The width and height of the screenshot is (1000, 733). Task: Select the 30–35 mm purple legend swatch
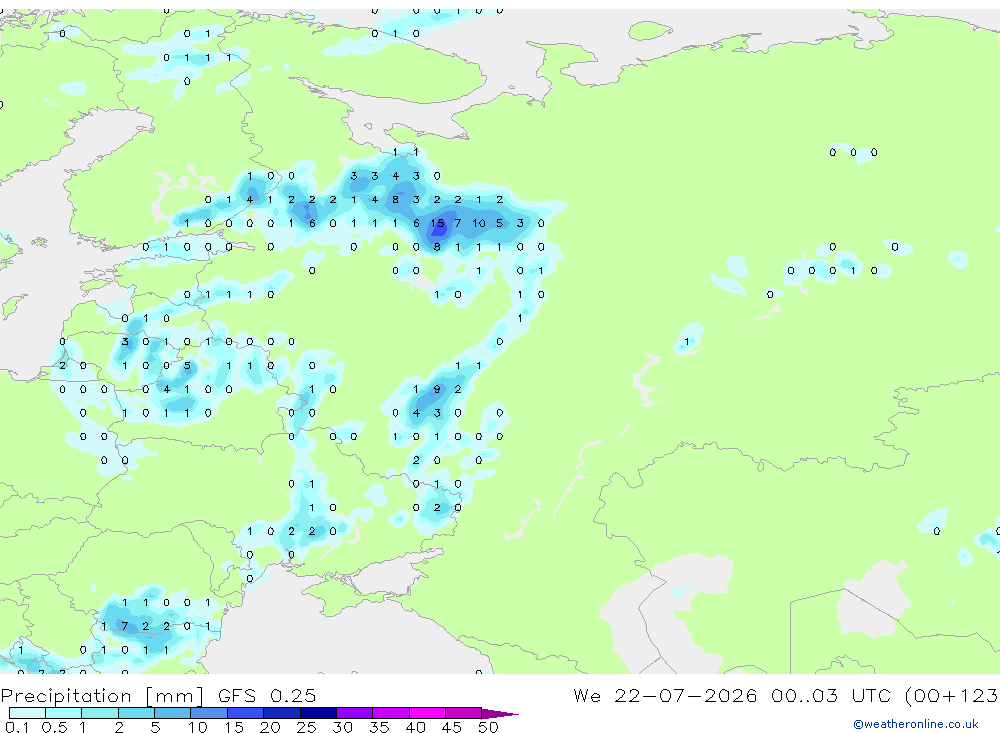point(355,713)
